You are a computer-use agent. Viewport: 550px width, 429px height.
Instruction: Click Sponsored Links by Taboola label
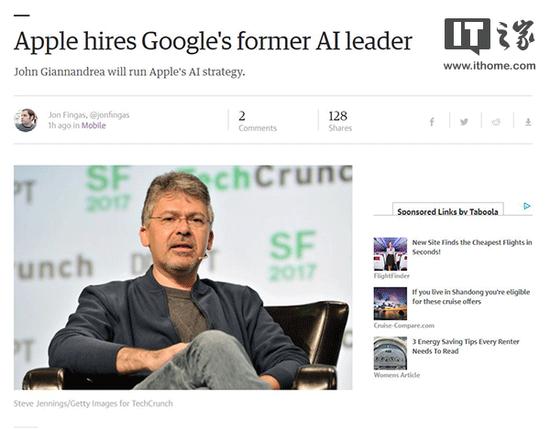448,212
